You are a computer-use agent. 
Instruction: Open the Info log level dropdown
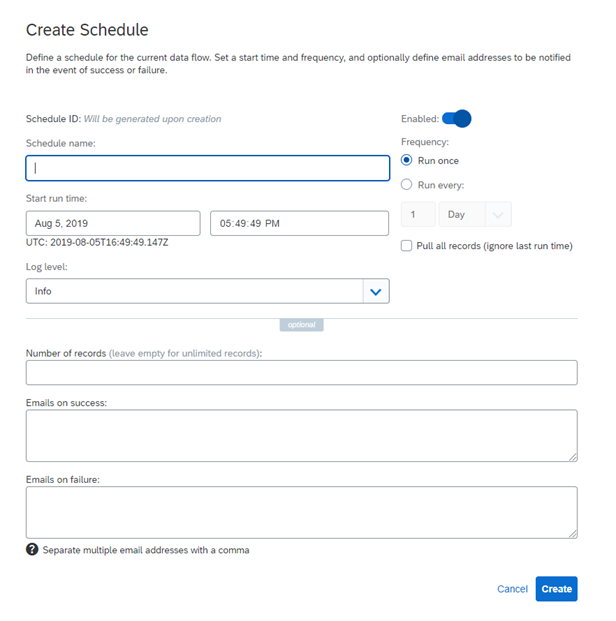(x=208, y=291)
